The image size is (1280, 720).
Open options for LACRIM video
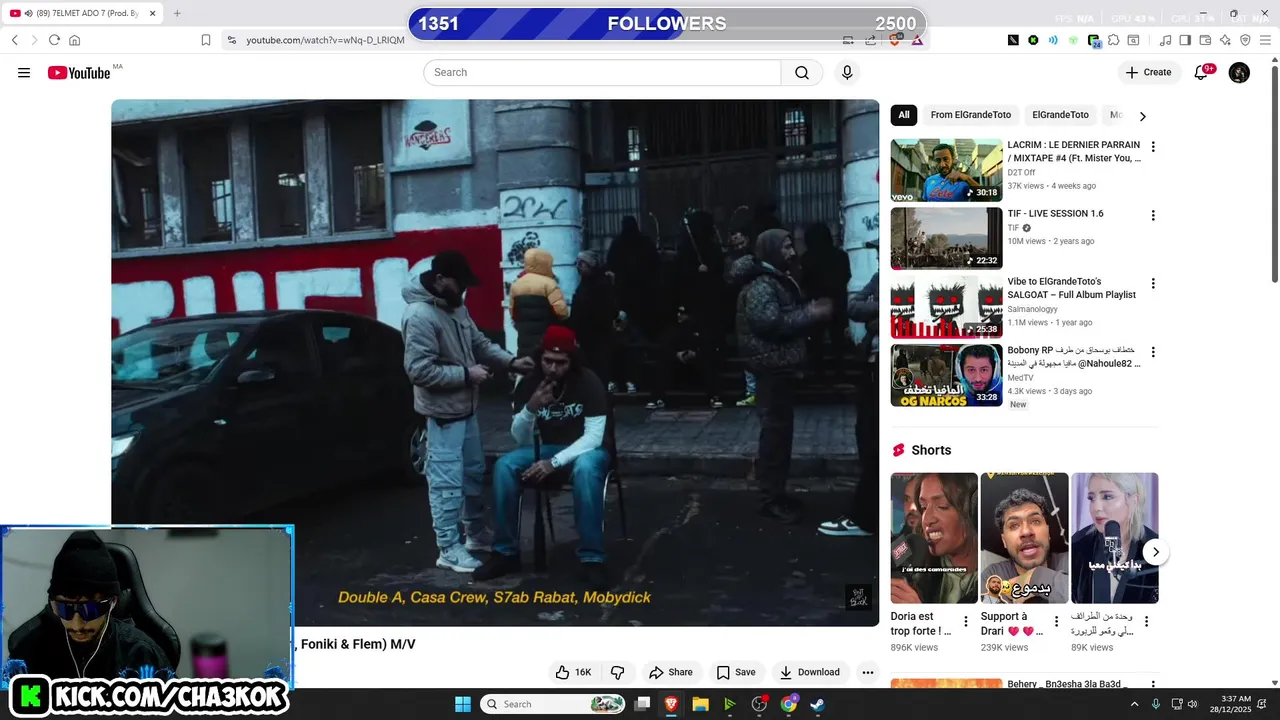[1153, 147]
